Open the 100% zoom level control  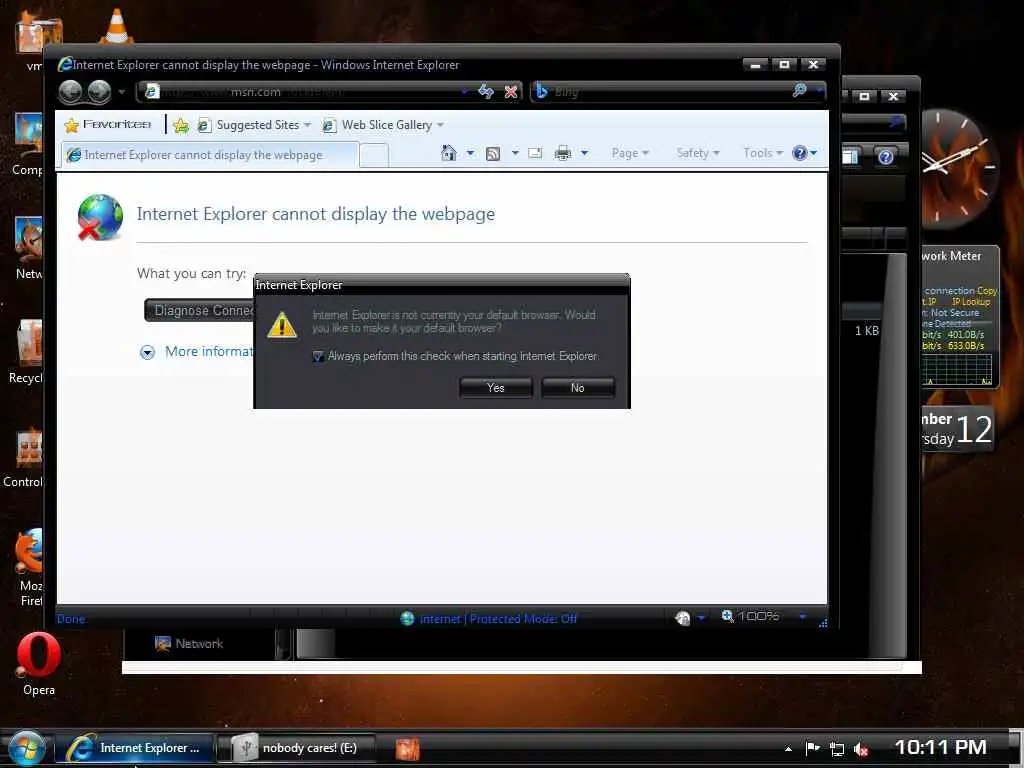tap(750, 616)
